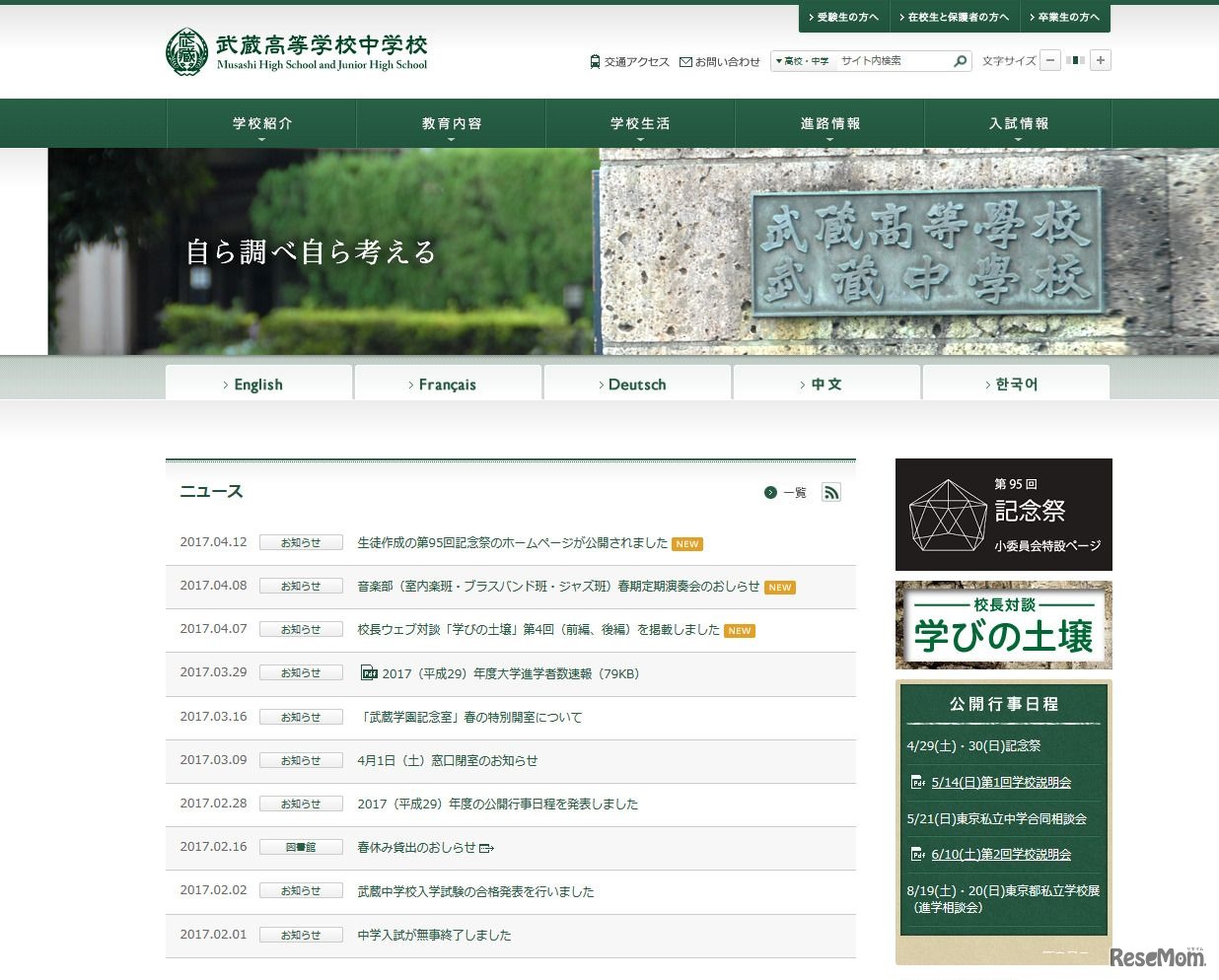Click the PDF icon for 6/10 第2回学校説明会
Image resolution: width=1219 pixels, height=980 pixels.
point(914,854)
